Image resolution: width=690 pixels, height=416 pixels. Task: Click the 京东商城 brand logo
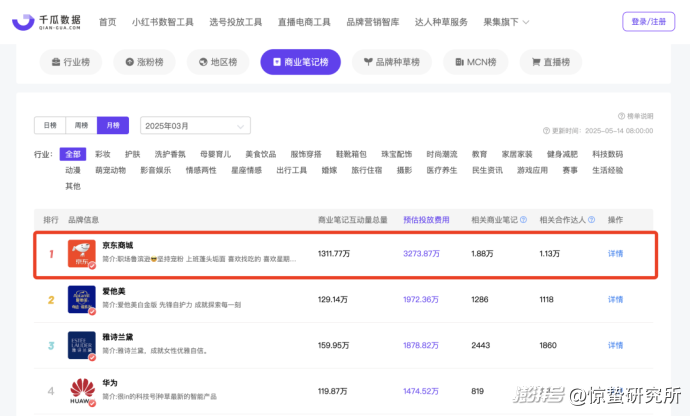point(81,254)
